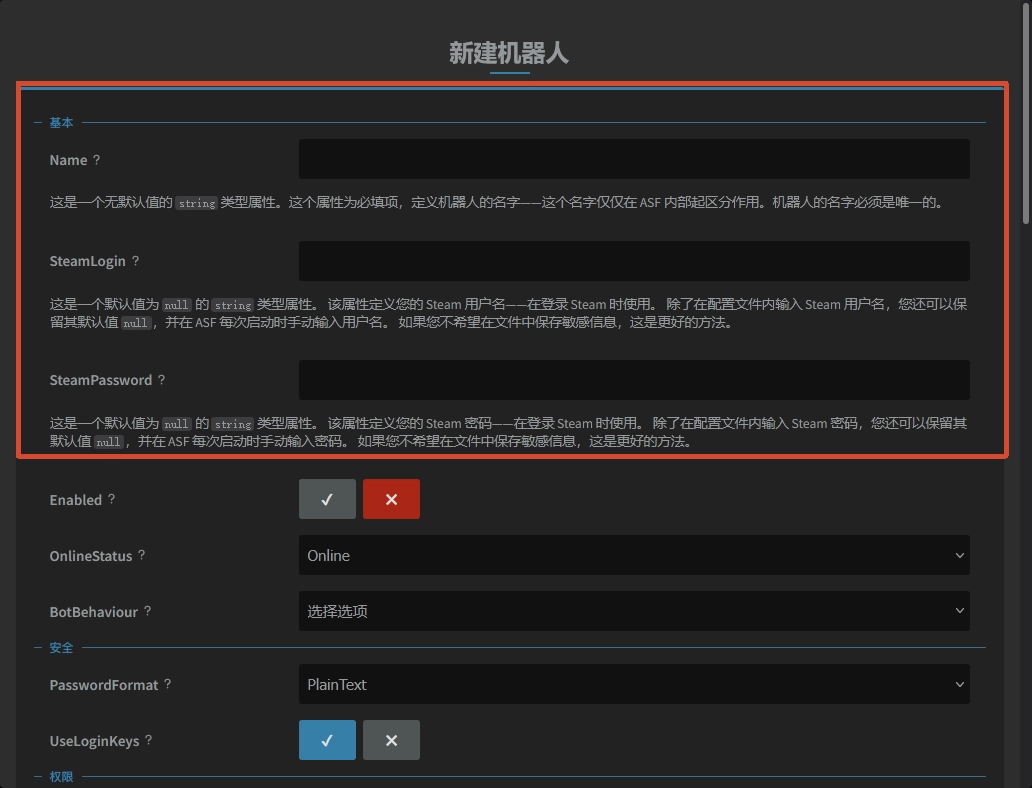This screenshot has width=1032, height=788.
Task: Show SteamPassword help question mark
Action: pos(162,379)
